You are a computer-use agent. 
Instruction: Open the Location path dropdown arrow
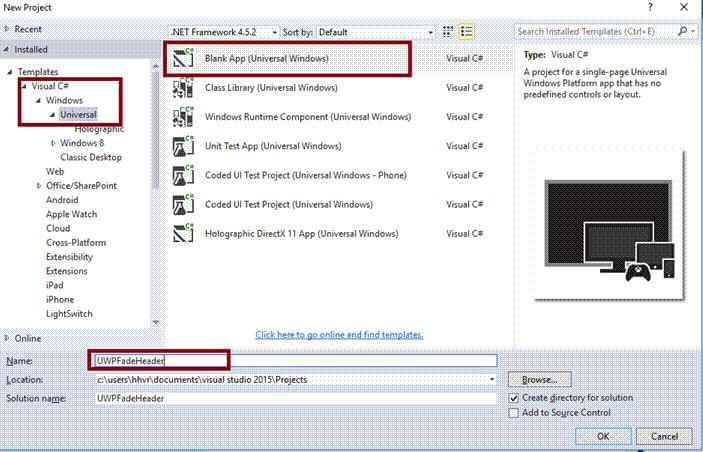492,380
